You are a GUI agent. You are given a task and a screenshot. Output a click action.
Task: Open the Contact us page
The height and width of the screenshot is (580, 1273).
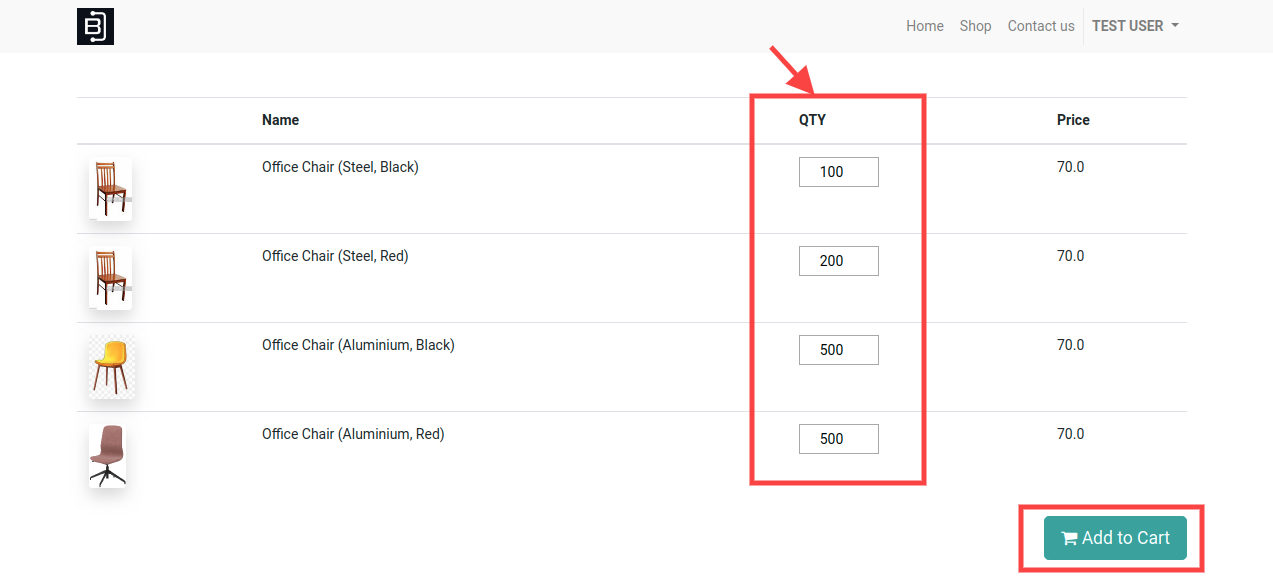[1041, 26]
